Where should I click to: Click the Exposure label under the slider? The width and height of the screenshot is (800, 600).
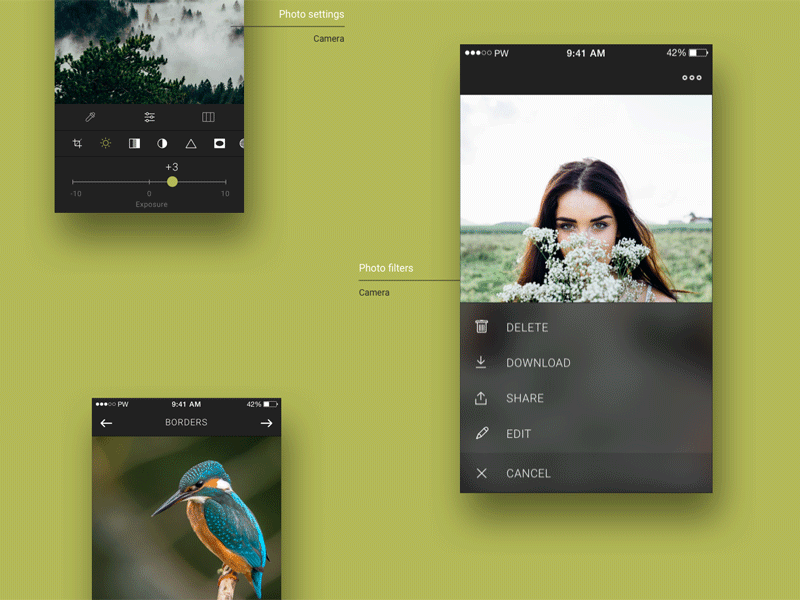click(x=152, y=204)
